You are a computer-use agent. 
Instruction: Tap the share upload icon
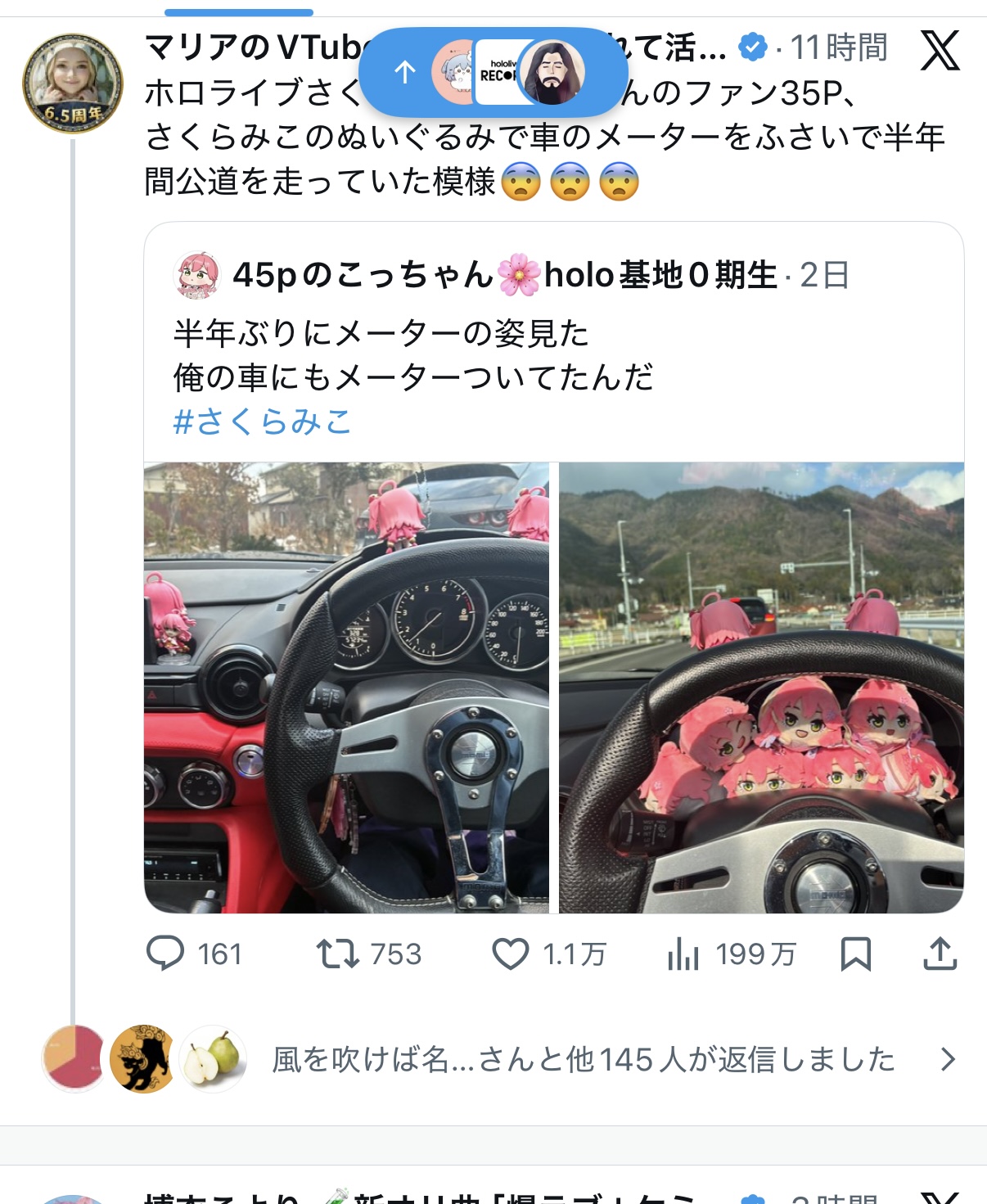[940, 954]
